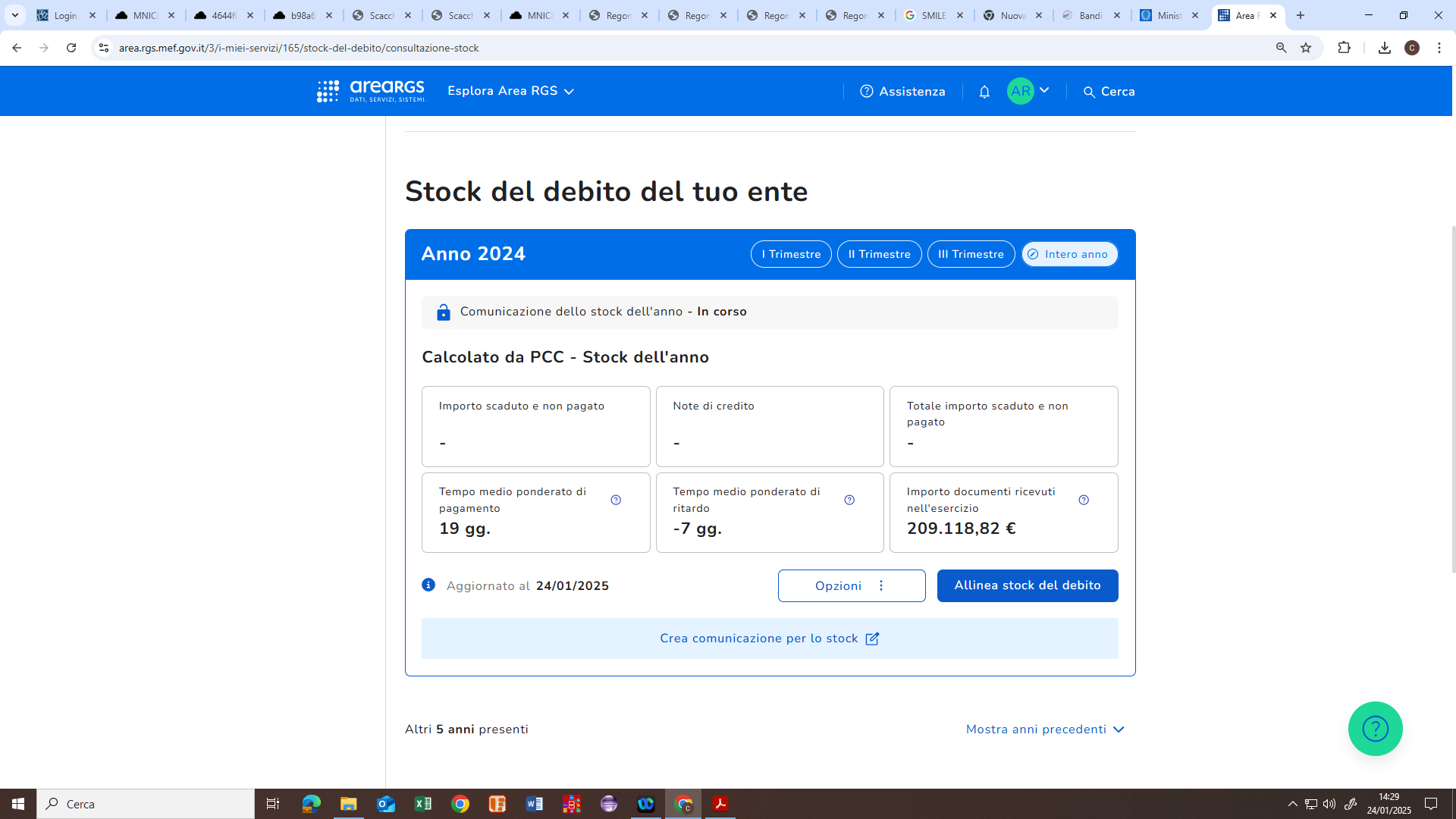Image resolution: width=1456 pixels, height=819 pixels.
Task: Click the notification bell icon
Action: coord(984,92)
